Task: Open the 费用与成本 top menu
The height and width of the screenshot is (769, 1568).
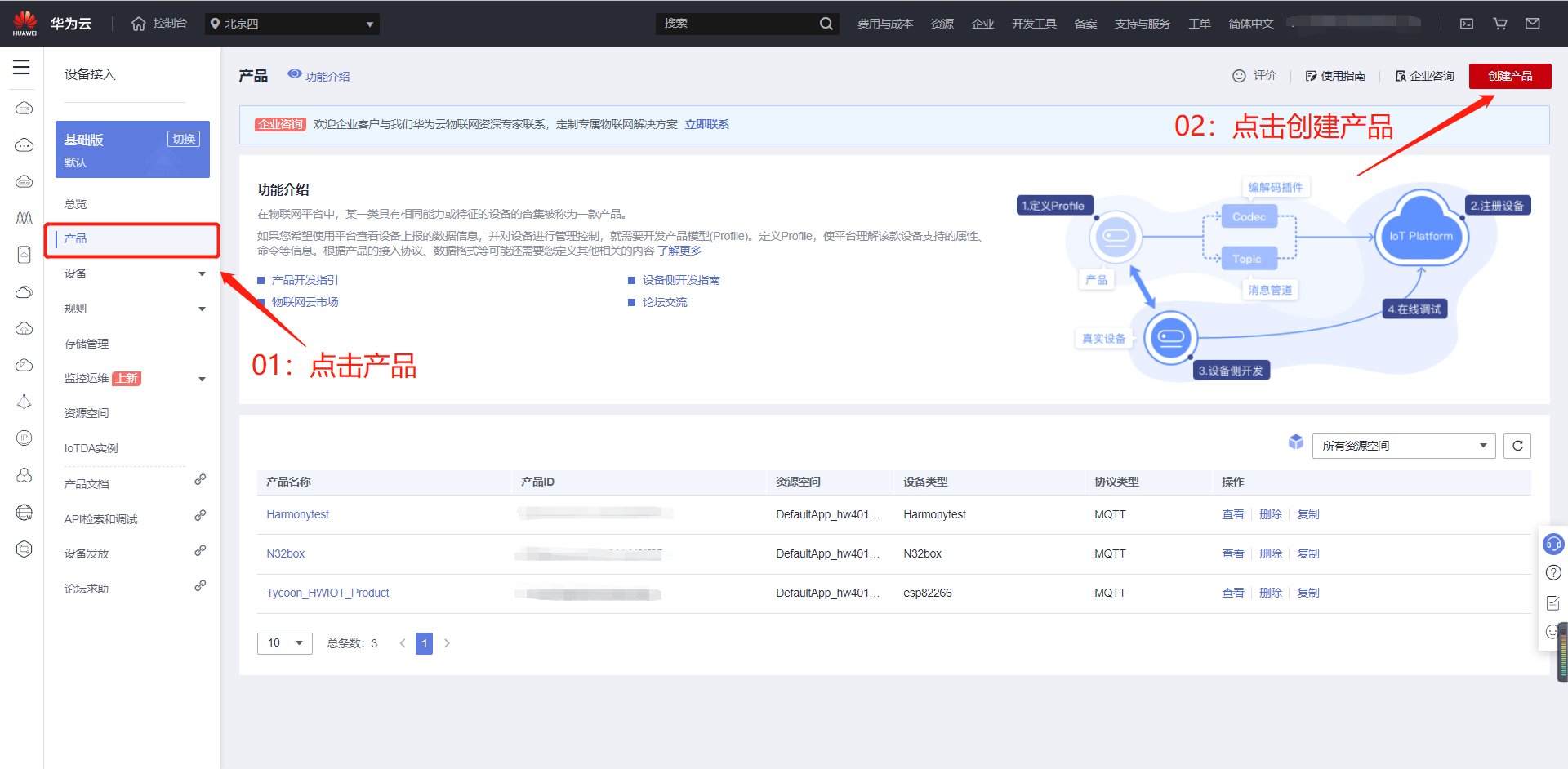Action: pyautogui.click(x=885, y=24)
